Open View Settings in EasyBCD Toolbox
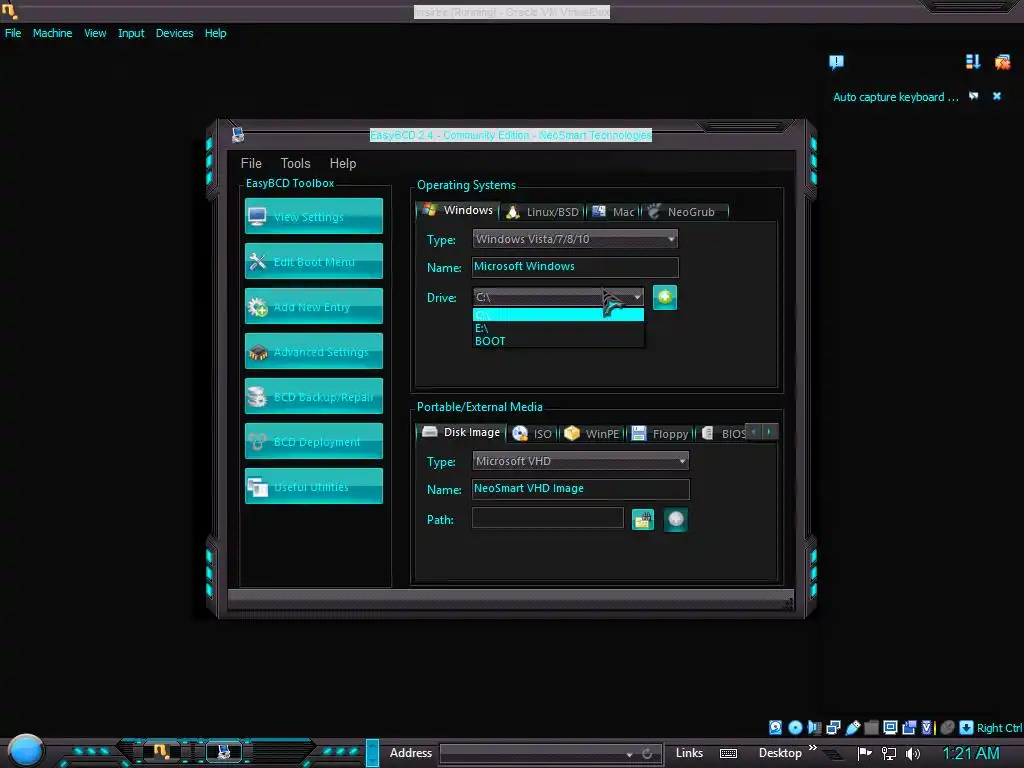 coord(313,216)
